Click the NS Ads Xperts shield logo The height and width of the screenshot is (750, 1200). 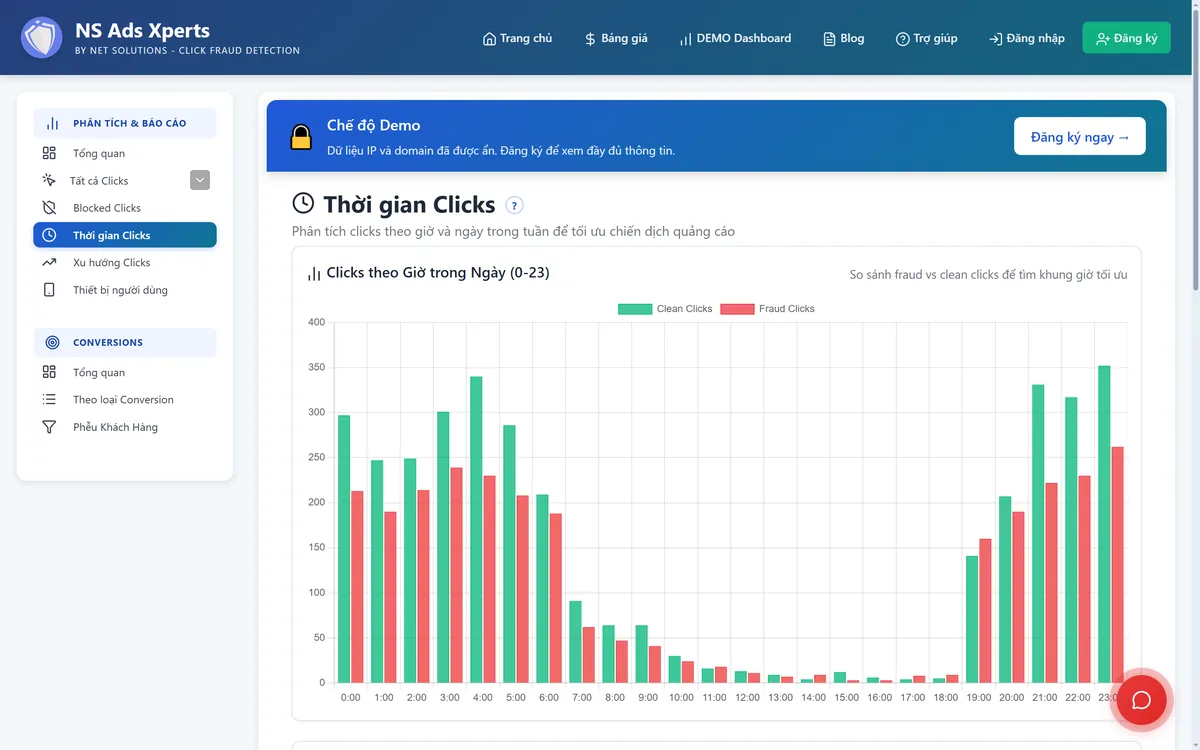pos(41,37)
